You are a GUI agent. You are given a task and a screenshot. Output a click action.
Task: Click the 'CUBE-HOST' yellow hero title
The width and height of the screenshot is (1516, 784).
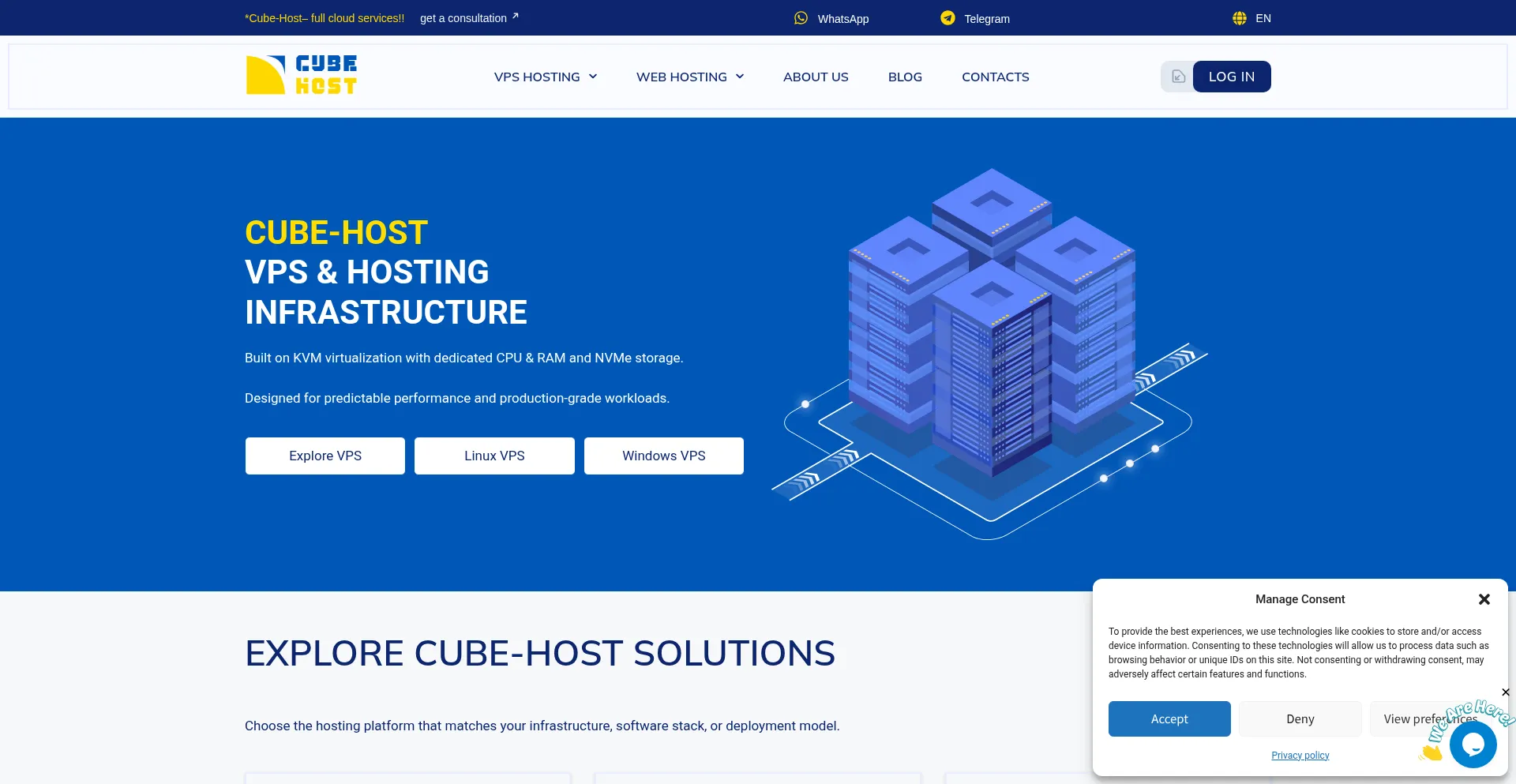(x=336, y=233)
